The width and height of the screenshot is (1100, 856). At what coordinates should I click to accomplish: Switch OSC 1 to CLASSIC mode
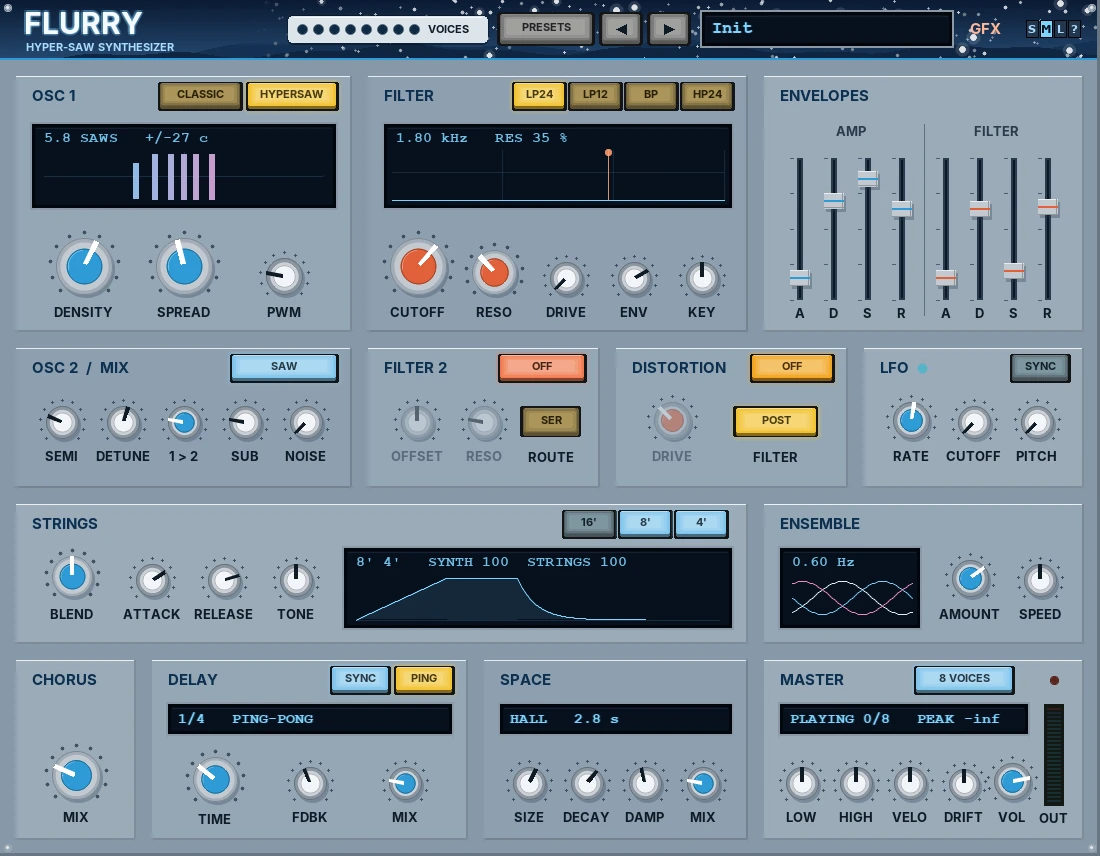click(x=201, y=95)
